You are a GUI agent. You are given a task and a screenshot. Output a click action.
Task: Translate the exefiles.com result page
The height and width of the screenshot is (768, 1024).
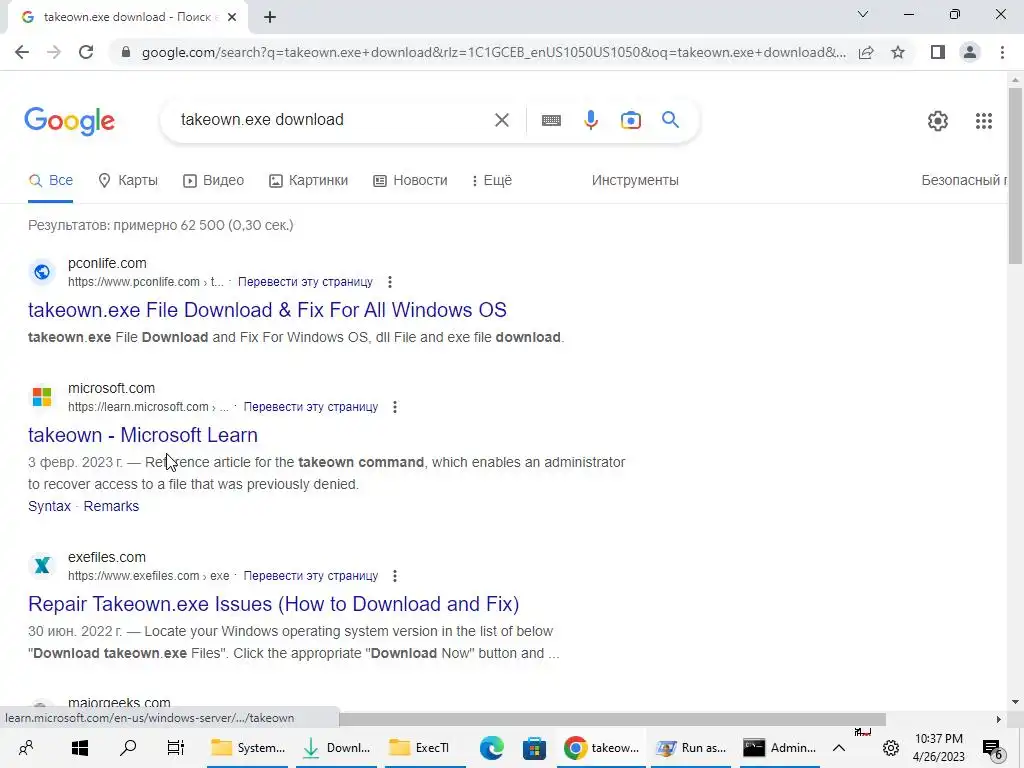311,576
